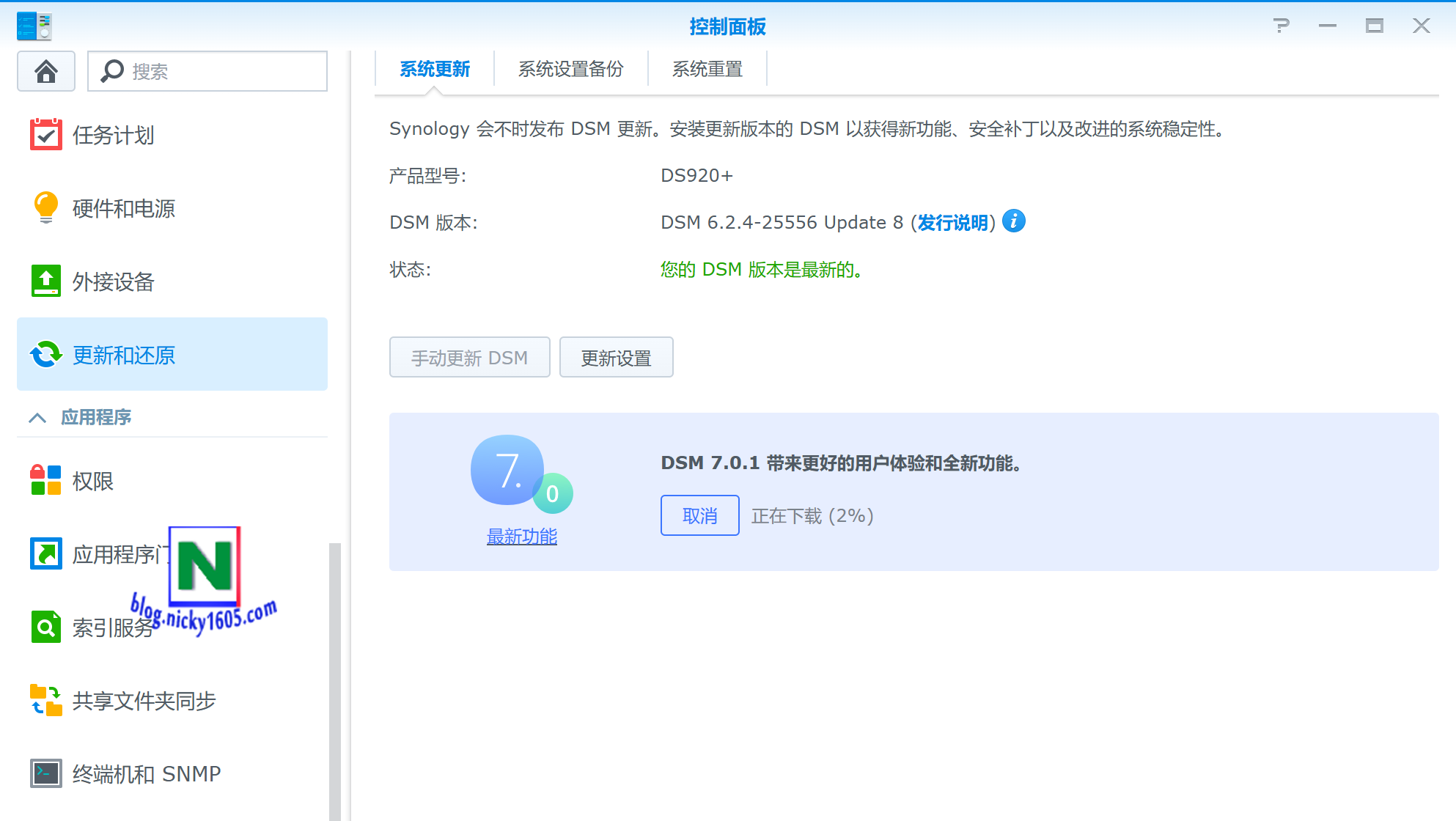Select 共享文件夹同步 label in sidebar
The width and height of the screenshot is (1456, 821).
[x=144, y=701]
